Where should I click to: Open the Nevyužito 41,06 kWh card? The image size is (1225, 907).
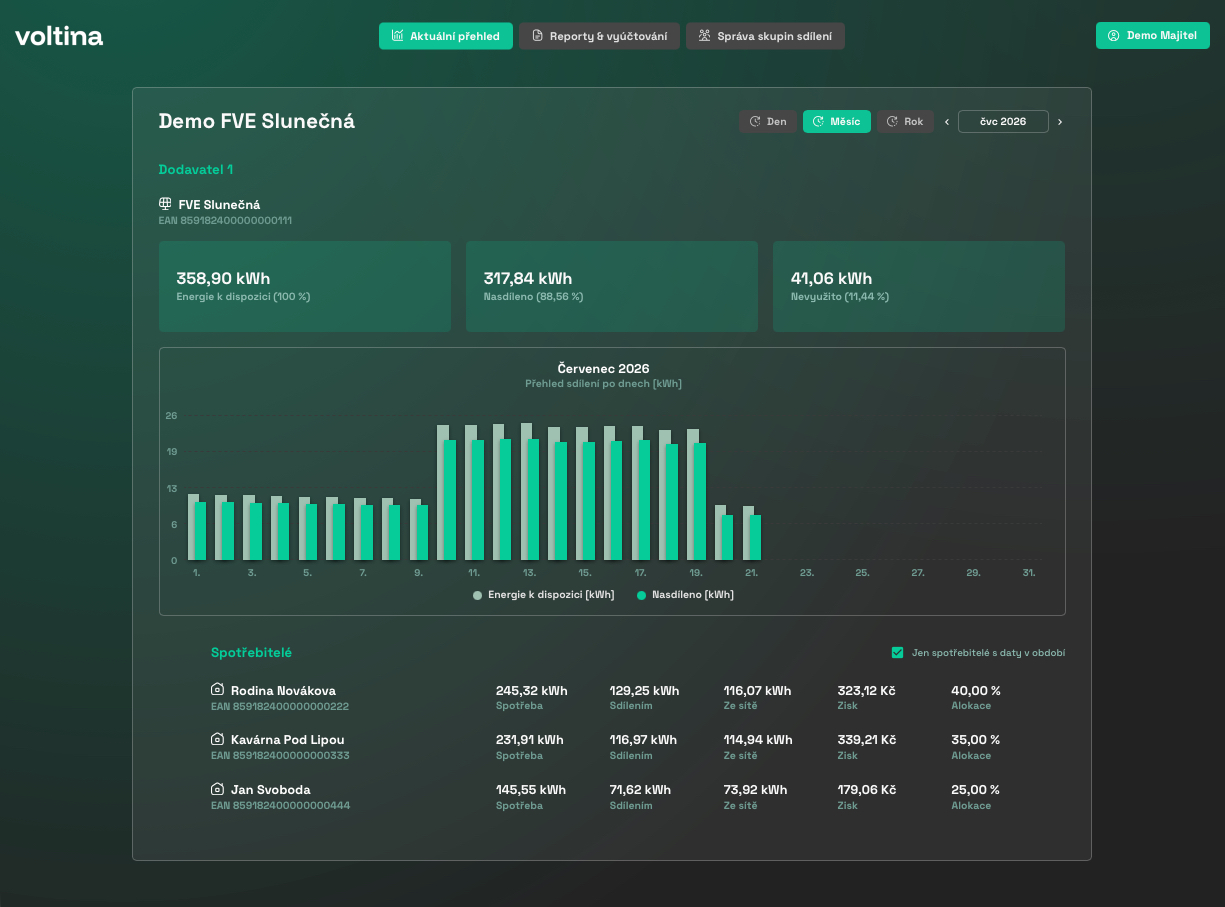click(x=919, y=286)
